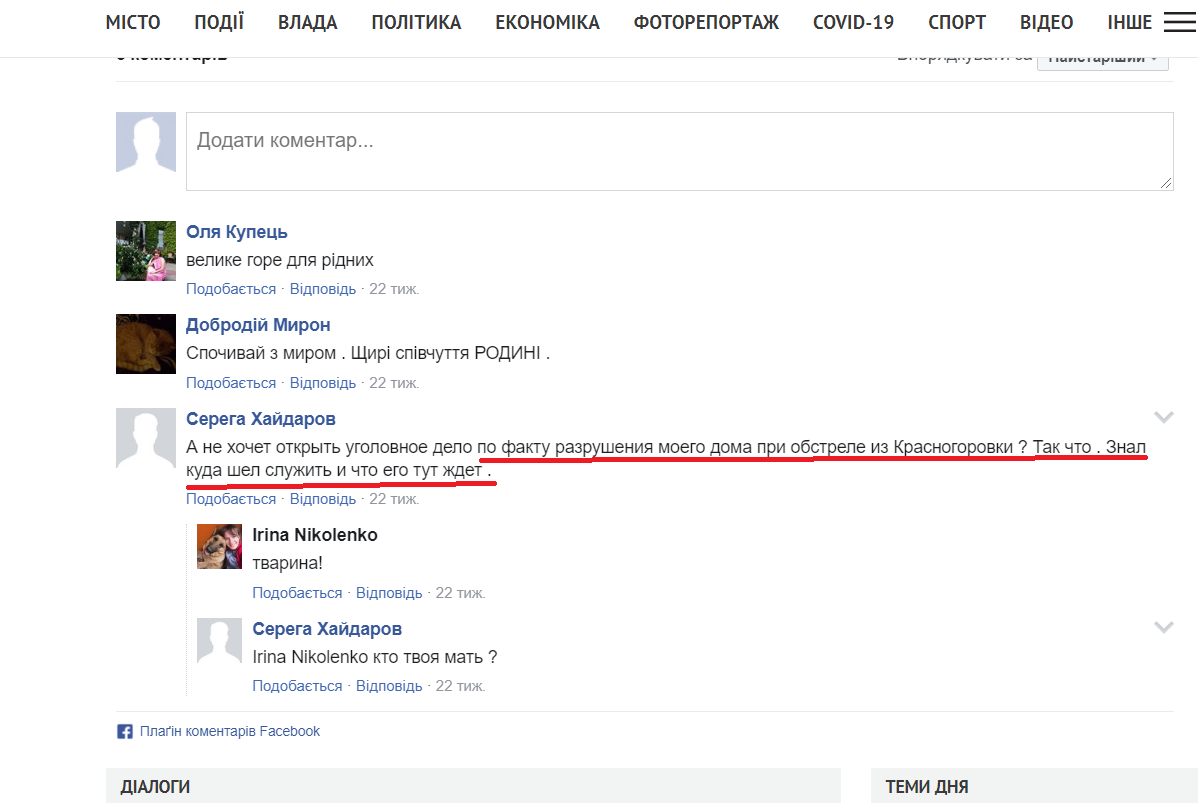1198x803 pixels.
Task: Go to the СПОРТ section
Action: (x=957, y=22)
